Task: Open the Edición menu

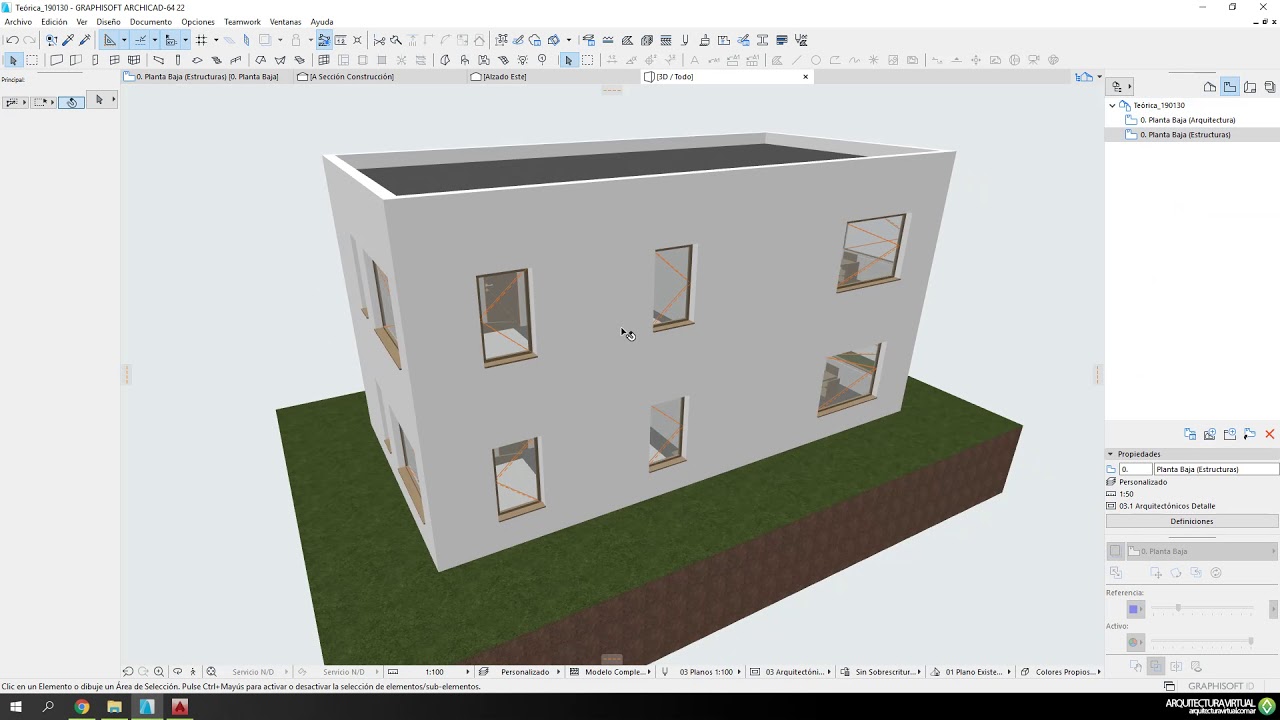Action: click(54, 22)
